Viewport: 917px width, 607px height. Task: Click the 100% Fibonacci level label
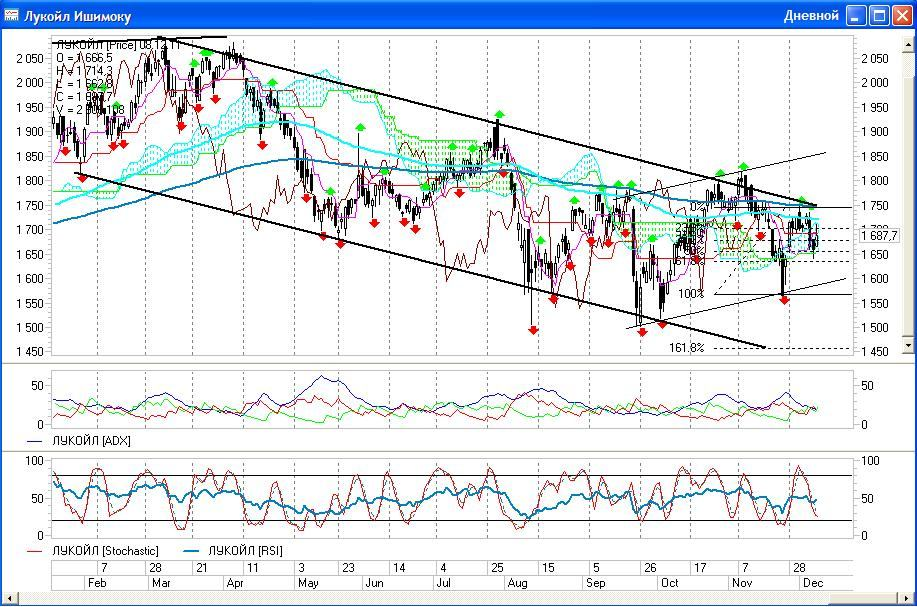[x=691, y=294]
